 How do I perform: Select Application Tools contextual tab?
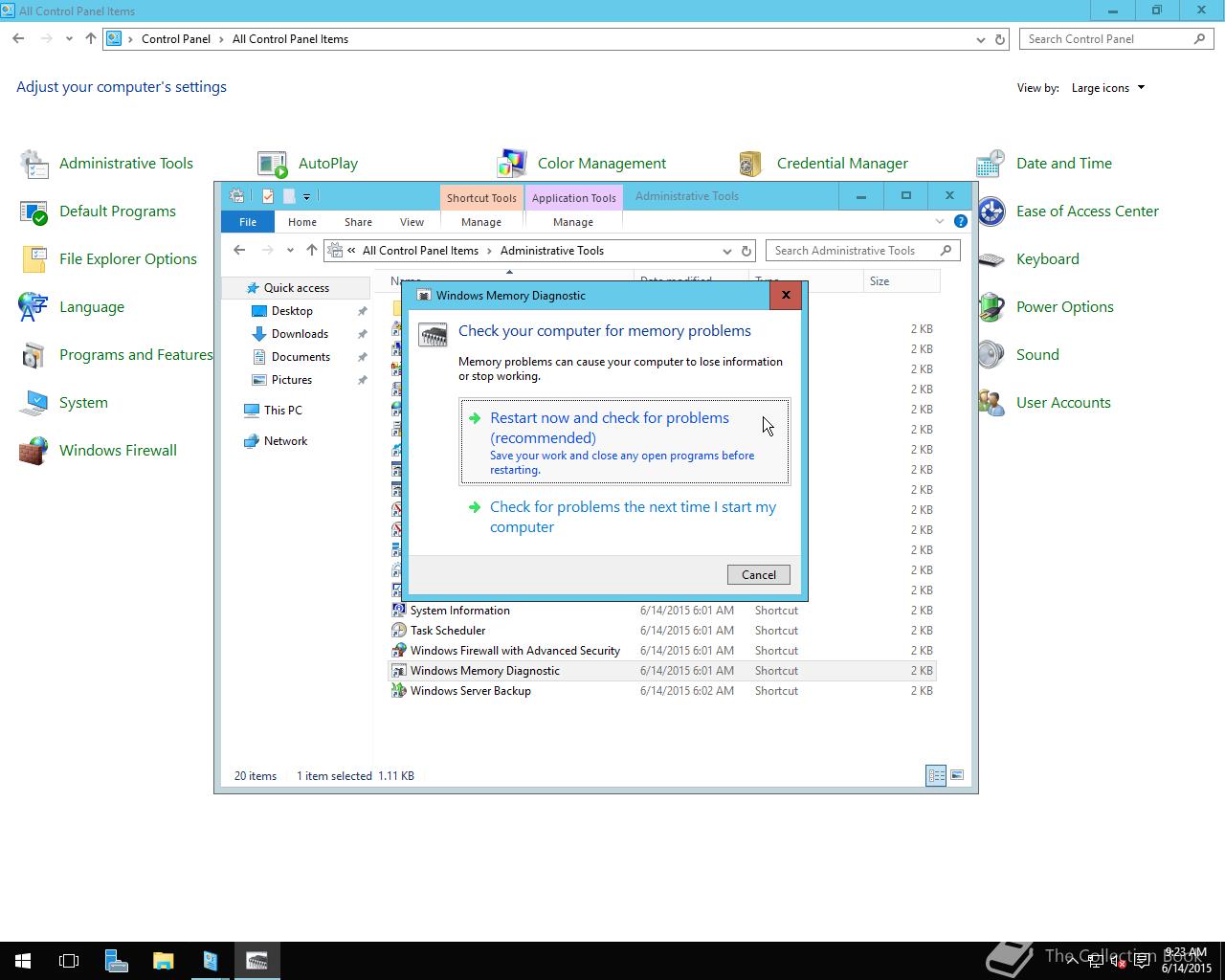[573, 198]
